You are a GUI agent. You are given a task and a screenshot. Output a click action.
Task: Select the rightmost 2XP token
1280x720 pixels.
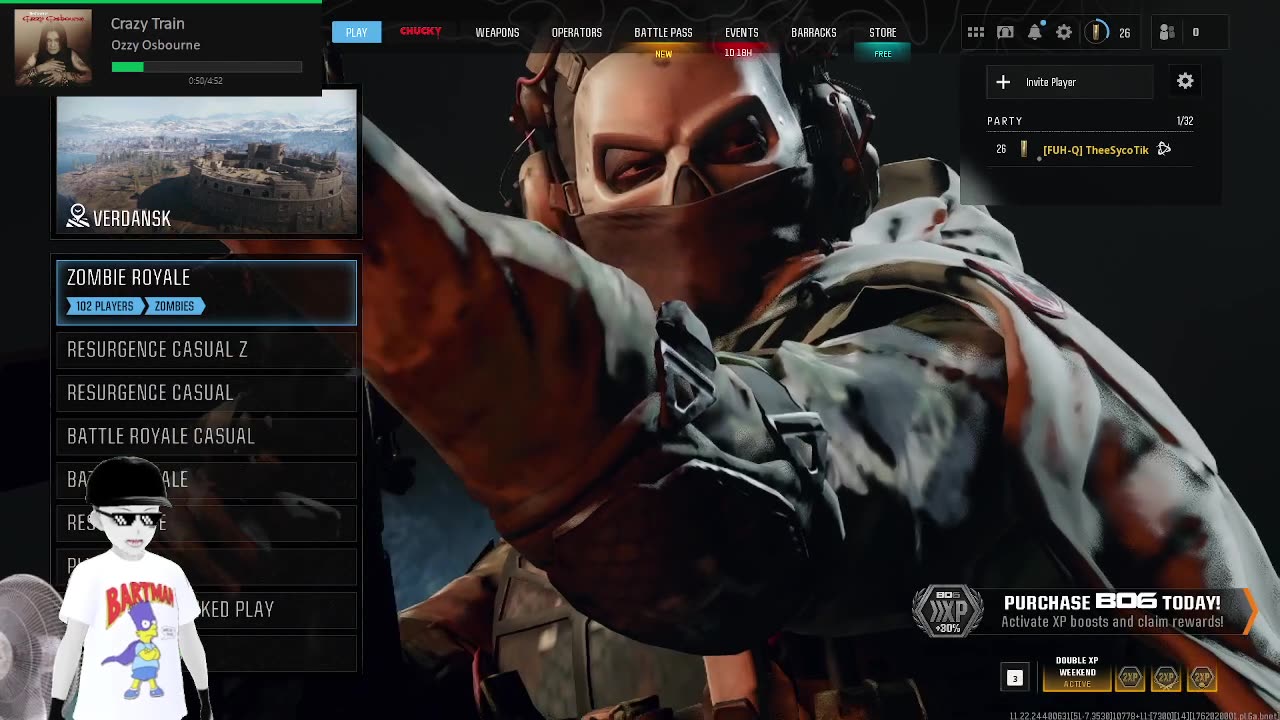click(1202, 677)
